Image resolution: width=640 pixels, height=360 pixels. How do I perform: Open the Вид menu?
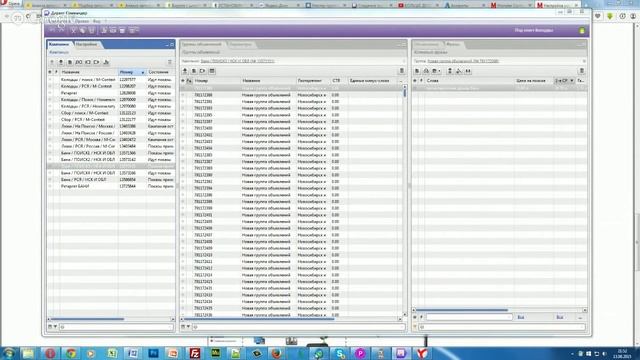click(x=96, y=21)
